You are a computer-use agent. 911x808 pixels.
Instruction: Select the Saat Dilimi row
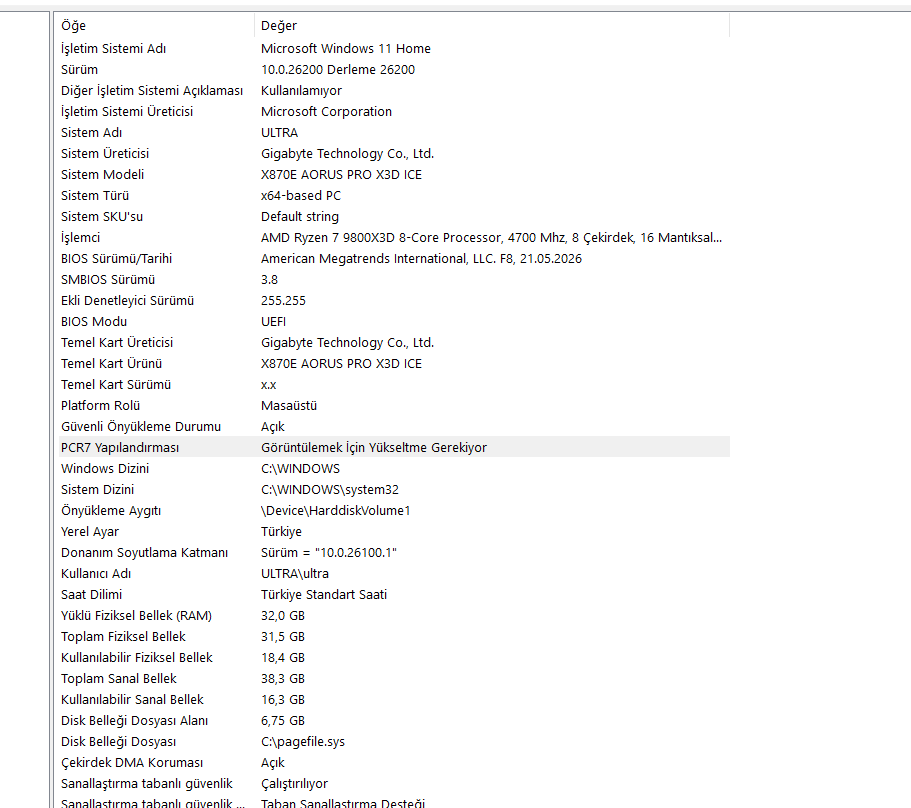click(394, 595)
